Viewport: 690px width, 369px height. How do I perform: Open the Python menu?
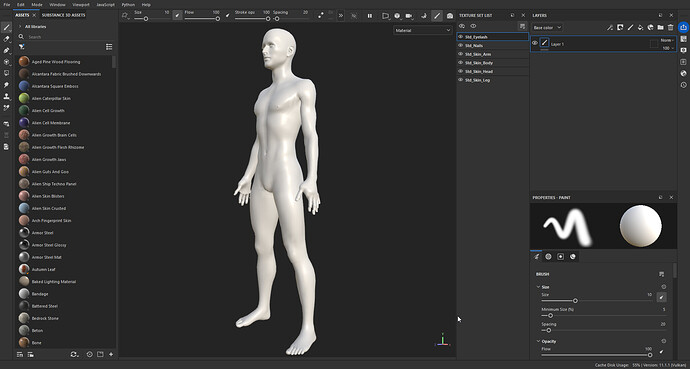pos(128,4)
